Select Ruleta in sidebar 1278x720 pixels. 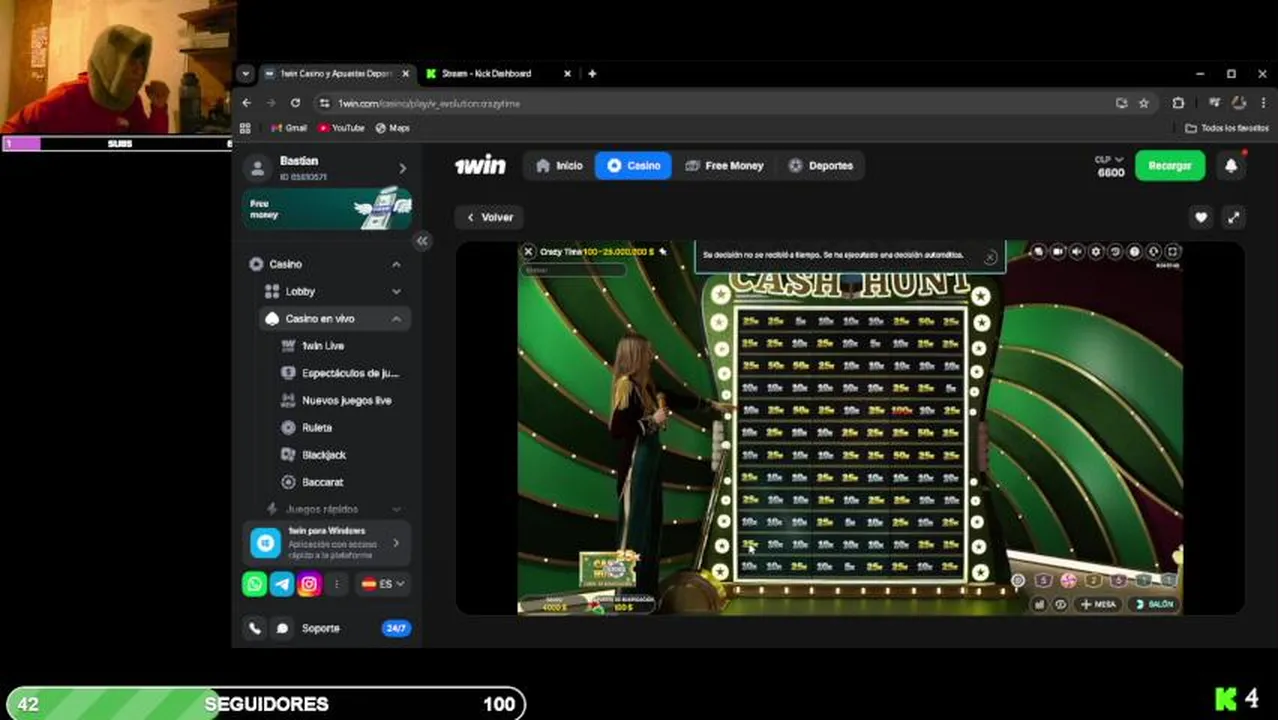tap(308, 427)
